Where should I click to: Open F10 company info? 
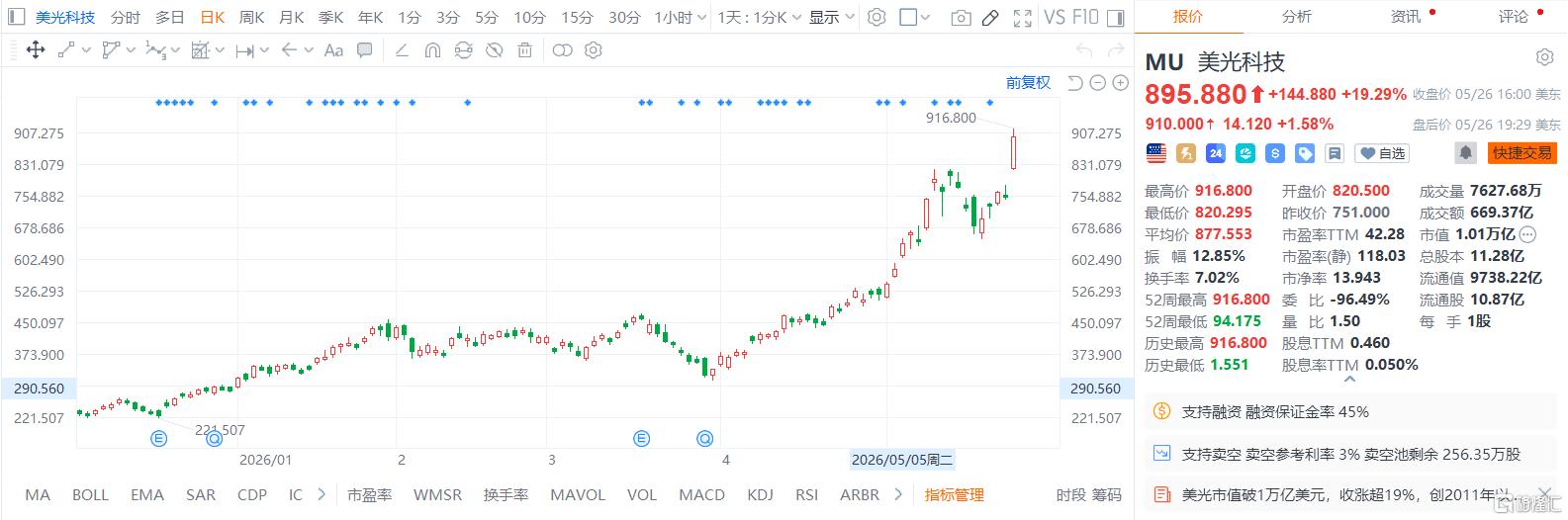pyautogui.click(x=1085, y=17)
